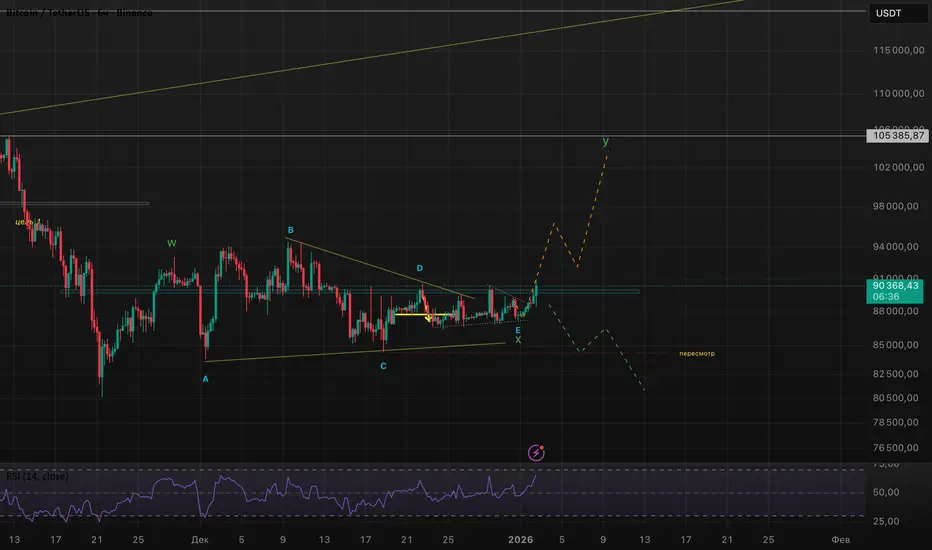932x550 pixels.
Task: Click the 110 000,00 price axis label
Action: 898,93
